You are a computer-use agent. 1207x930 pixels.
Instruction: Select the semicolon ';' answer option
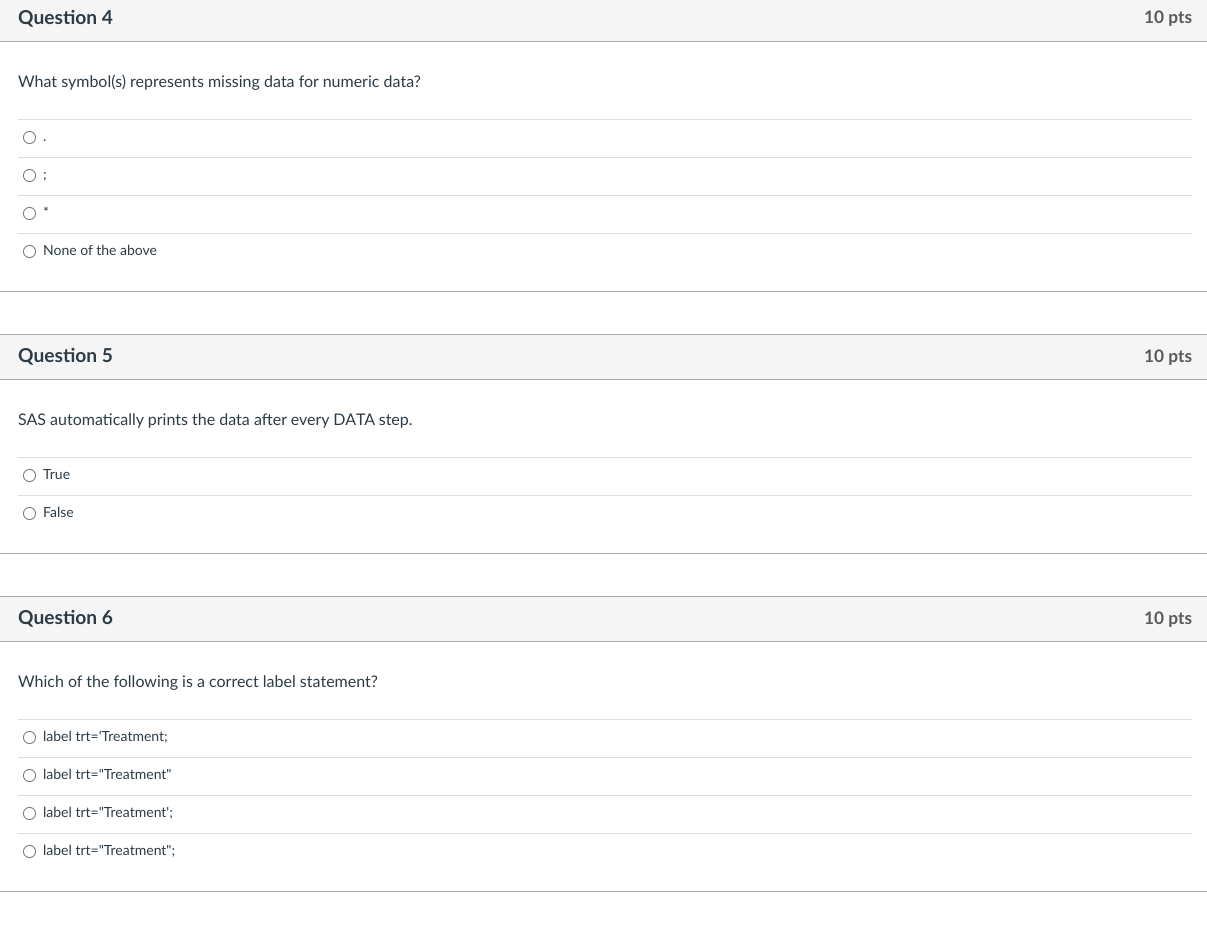[x=29, y=175]
